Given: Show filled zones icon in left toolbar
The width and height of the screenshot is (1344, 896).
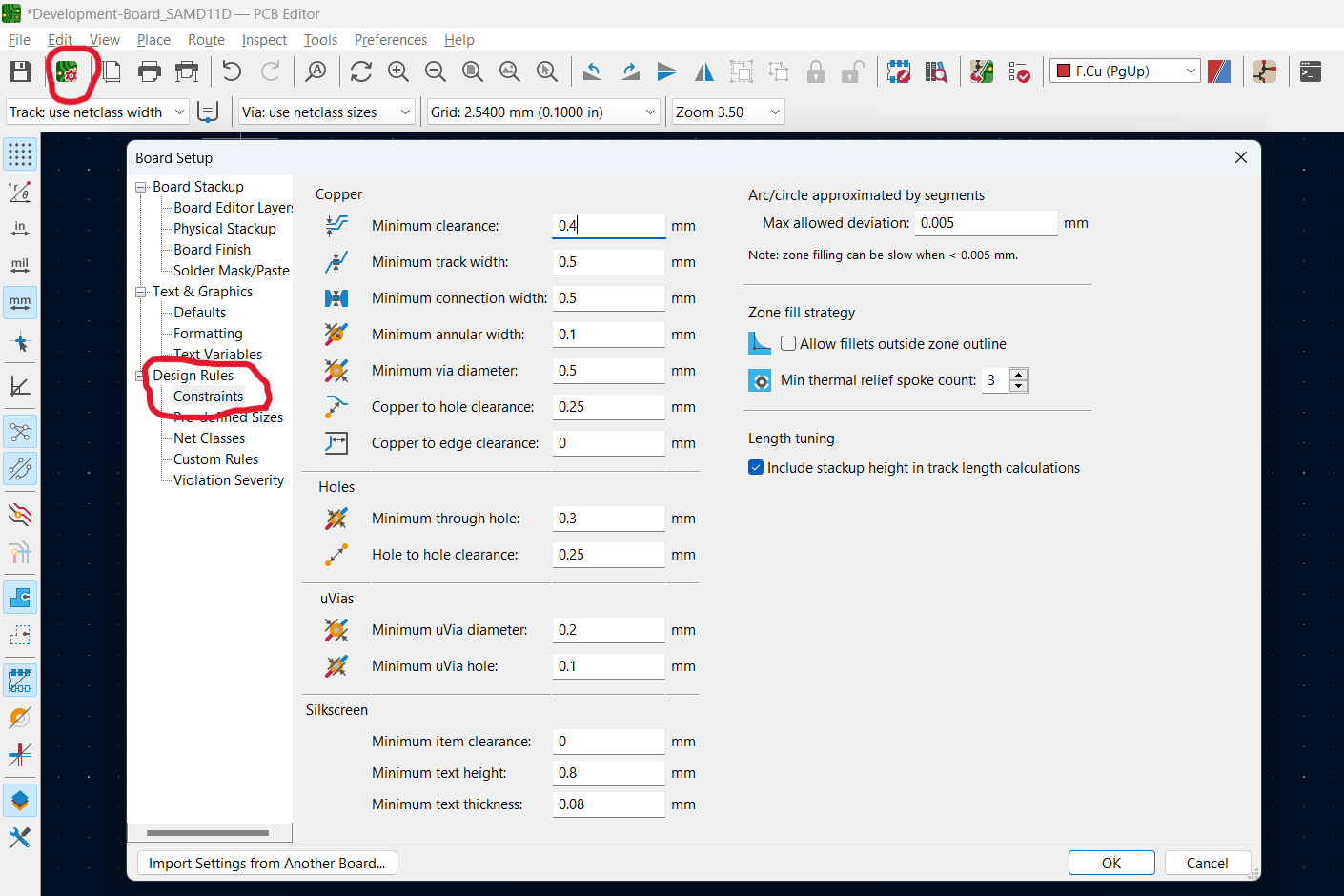Looking at the screenshot, I should (20, 598).
